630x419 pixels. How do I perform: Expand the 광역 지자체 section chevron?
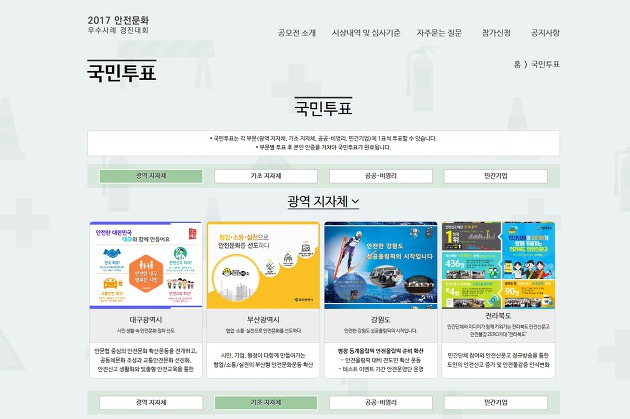click(x=355, y=202)
